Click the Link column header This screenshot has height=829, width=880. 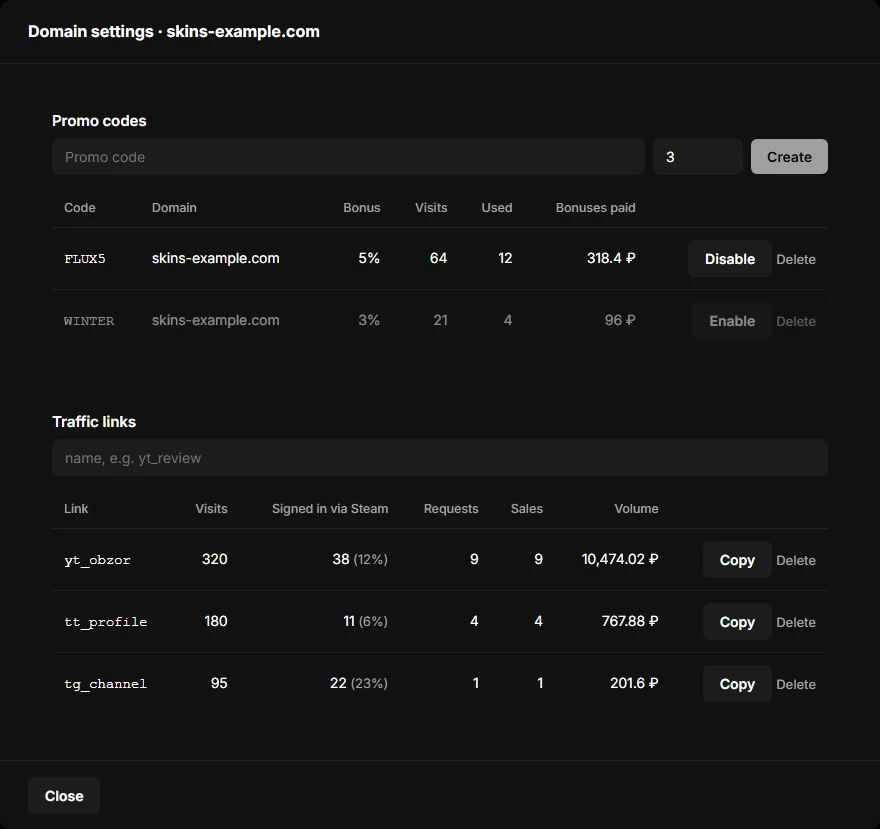point(76,509)
